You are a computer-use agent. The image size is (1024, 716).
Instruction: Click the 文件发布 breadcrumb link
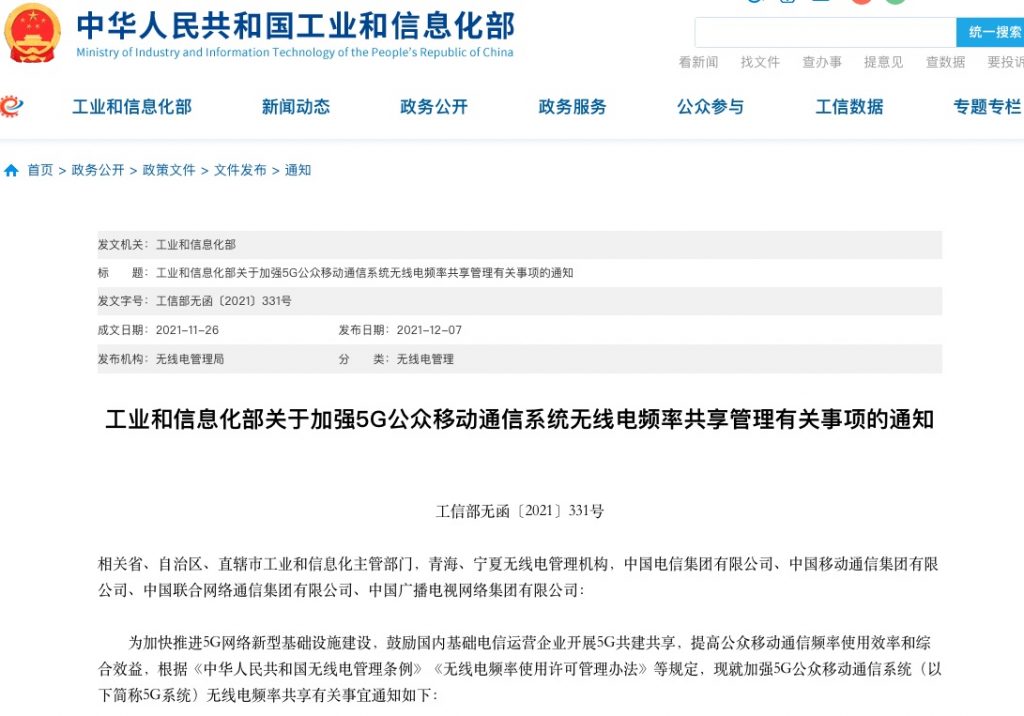pyautogui.click(x=240, y=171)
